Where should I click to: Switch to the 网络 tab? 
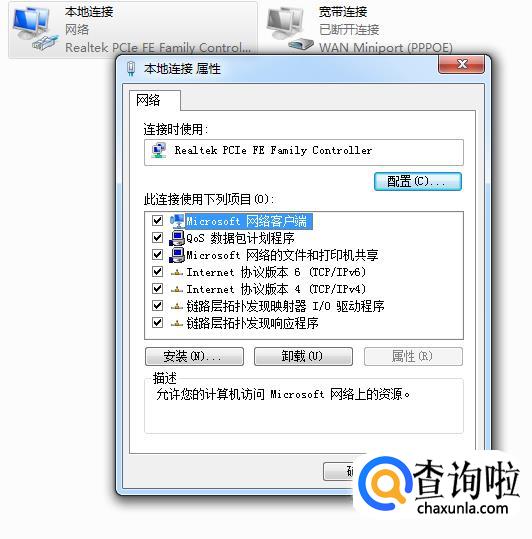click(x=148, y=100)
